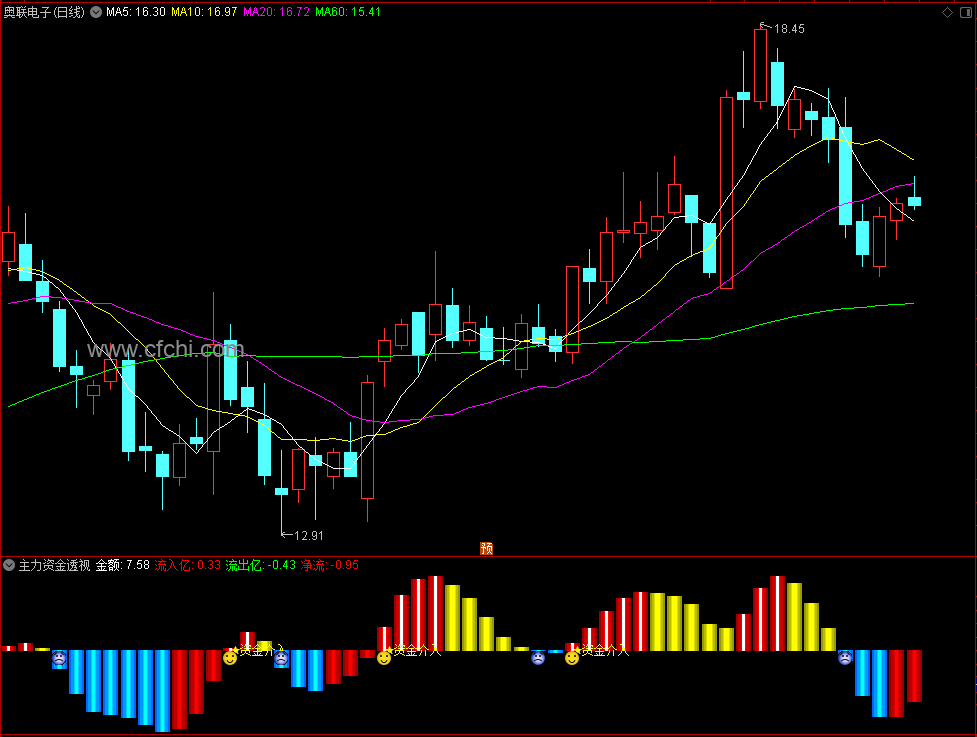Click the 18.45 high price marker
Image resolution: width=977 pixels, height=737 pixels.
[x=789, y=29]
